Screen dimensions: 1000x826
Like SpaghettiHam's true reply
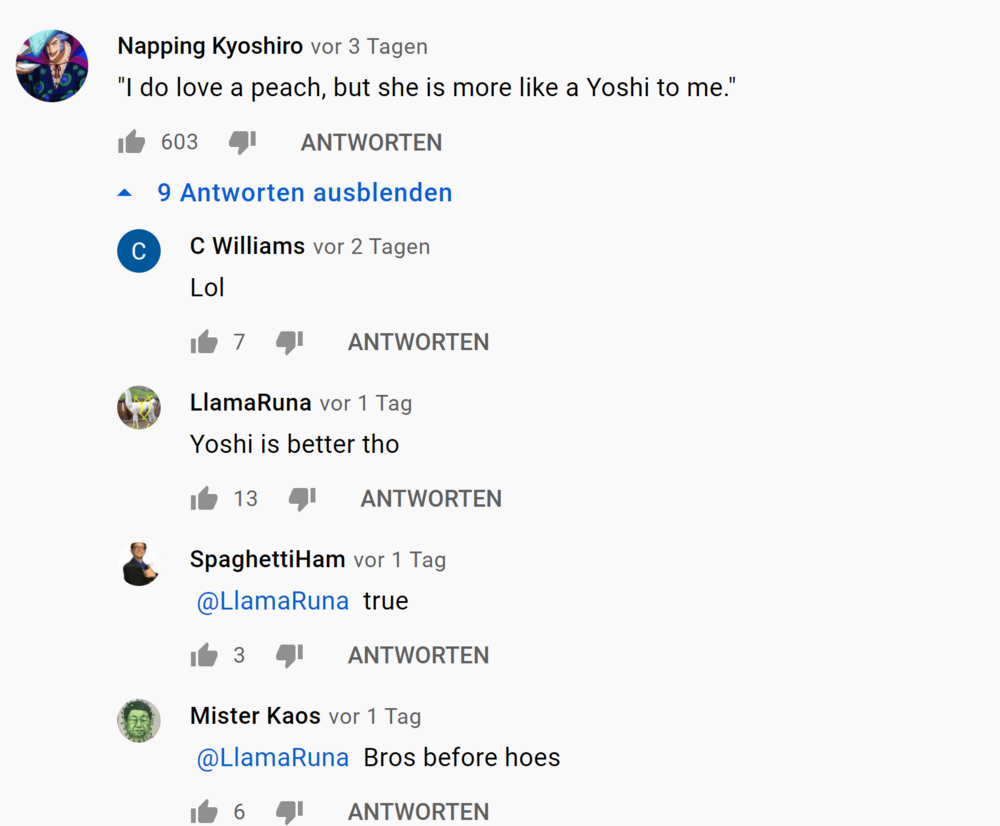[x=204, y=656]
